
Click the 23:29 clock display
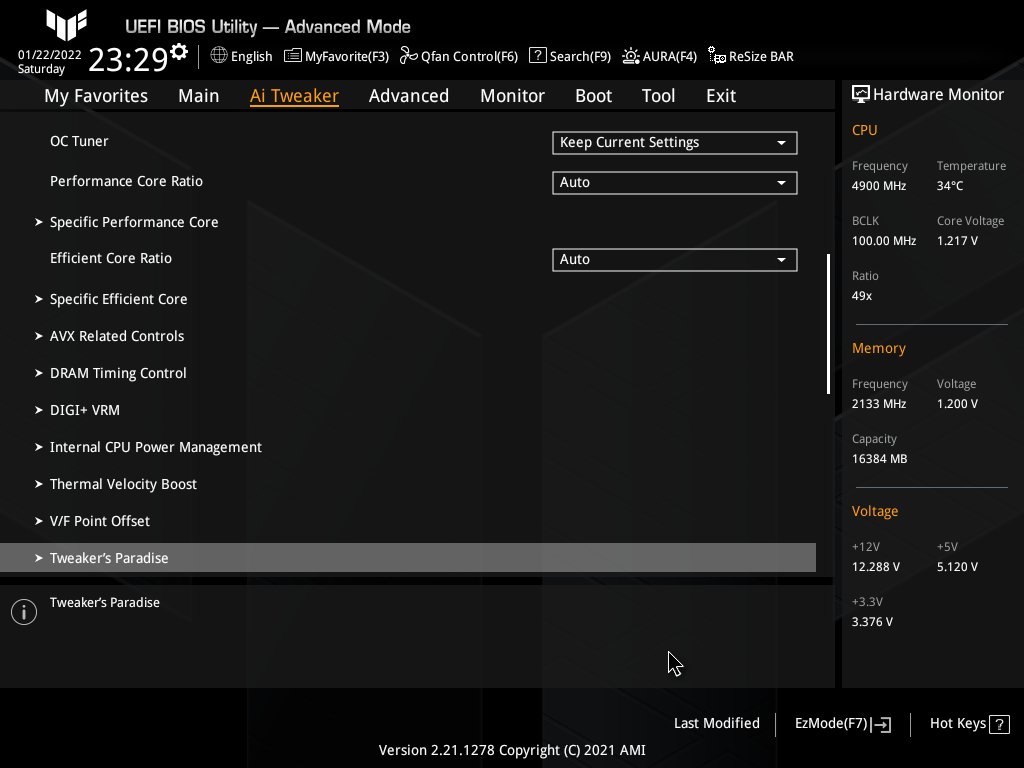pyautogui.click(x=129, y=59)
